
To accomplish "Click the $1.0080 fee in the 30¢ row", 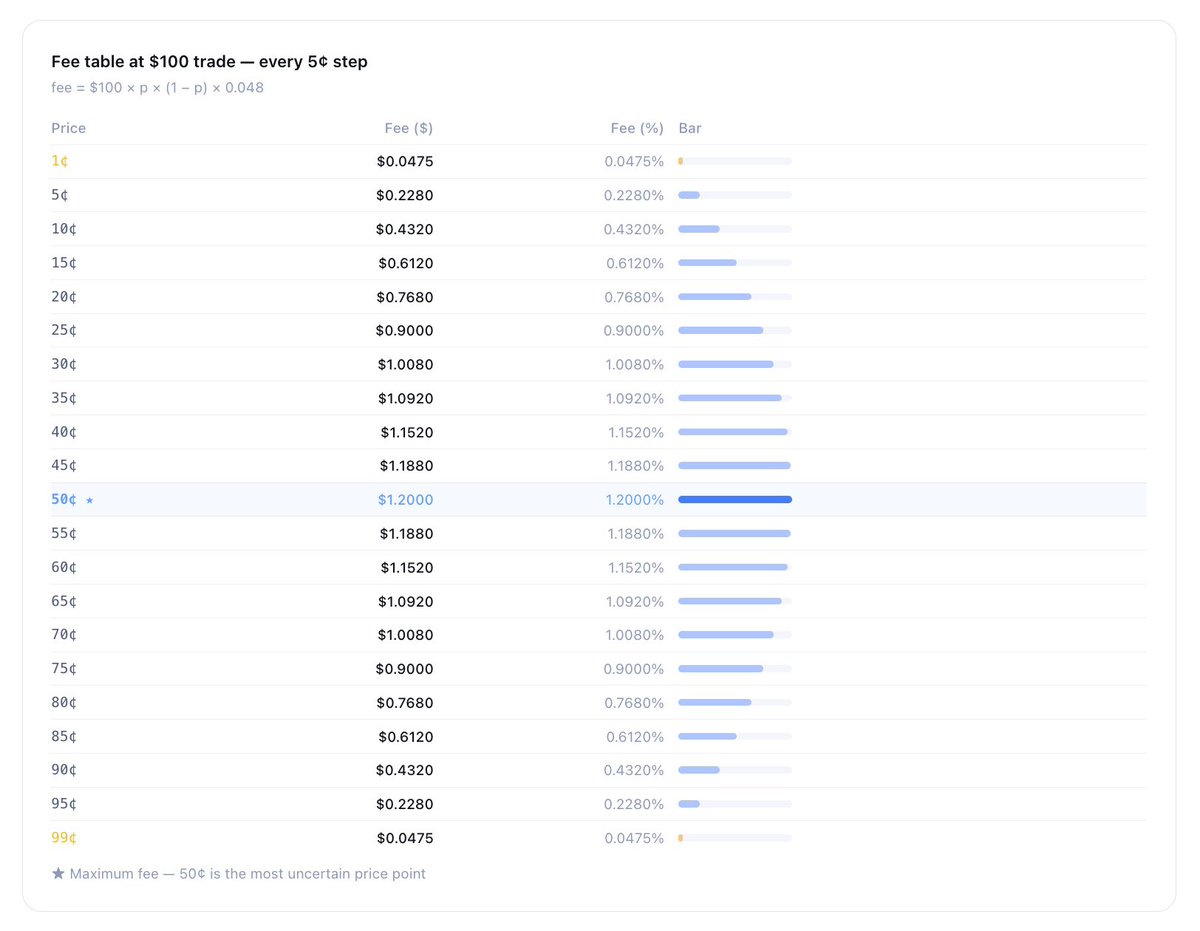I will (x=406, y=364).
